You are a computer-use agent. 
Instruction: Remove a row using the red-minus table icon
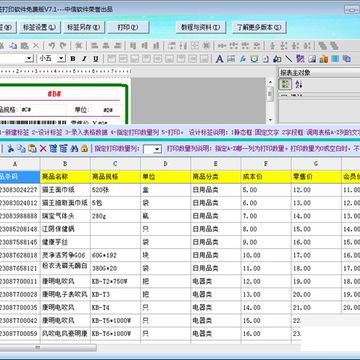pyautogui.click(x=63, y=148)
